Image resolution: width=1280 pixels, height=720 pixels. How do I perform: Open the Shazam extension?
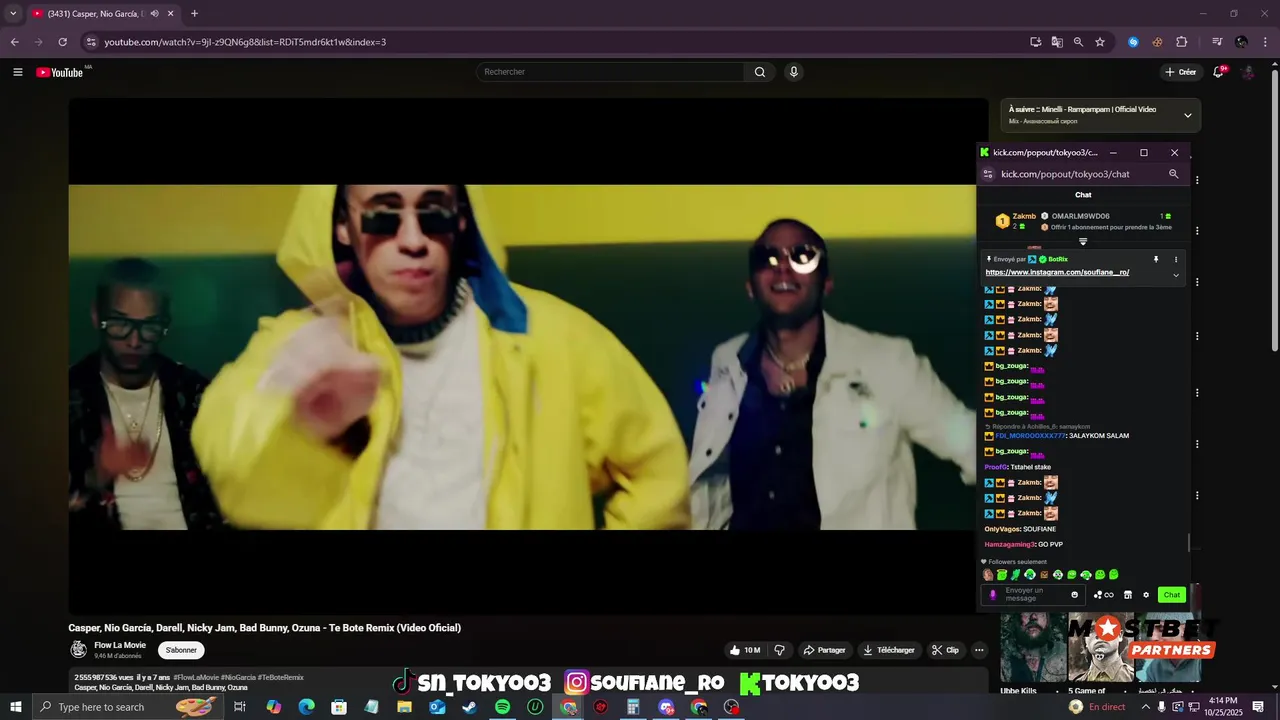tap(1133, 42)
